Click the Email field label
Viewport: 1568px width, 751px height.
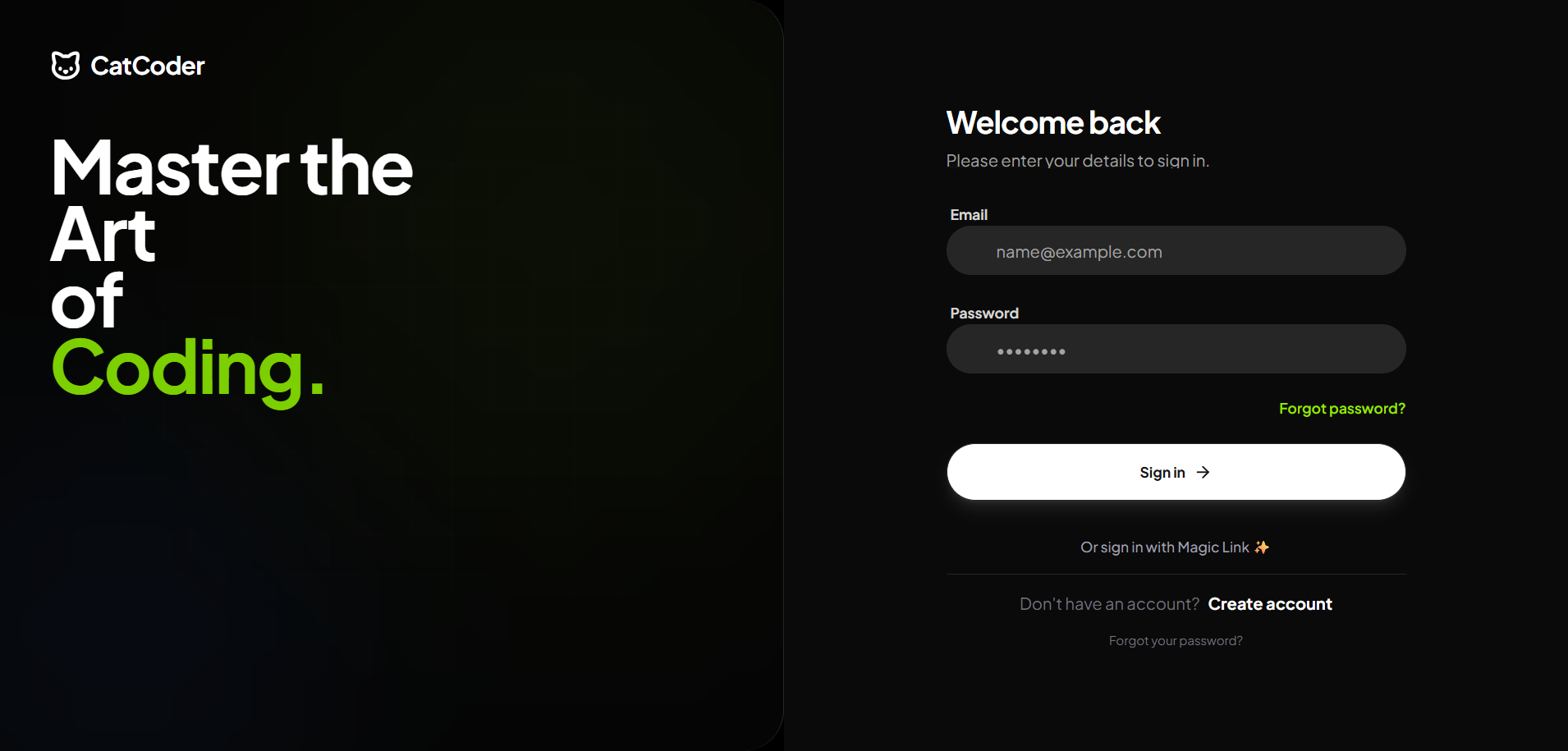coord(969,215)
